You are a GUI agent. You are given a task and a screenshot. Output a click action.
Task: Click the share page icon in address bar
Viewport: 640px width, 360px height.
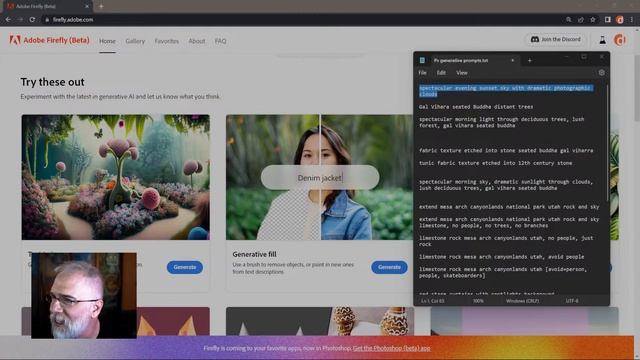(x=580, y=20)
